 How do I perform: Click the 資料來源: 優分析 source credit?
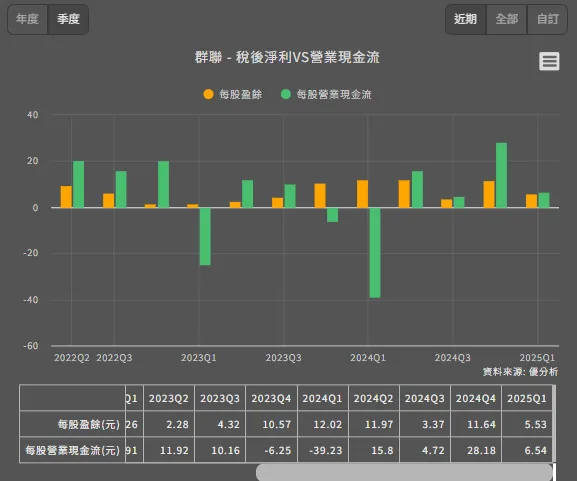(520, 372)
